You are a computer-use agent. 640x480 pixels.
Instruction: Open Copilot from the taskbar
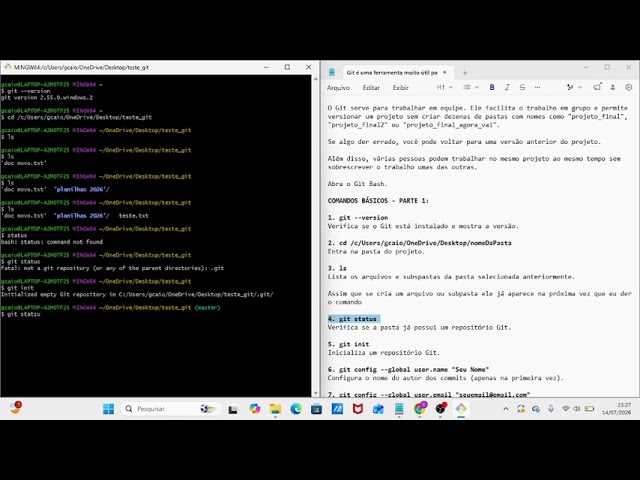[x=255, y=409]
